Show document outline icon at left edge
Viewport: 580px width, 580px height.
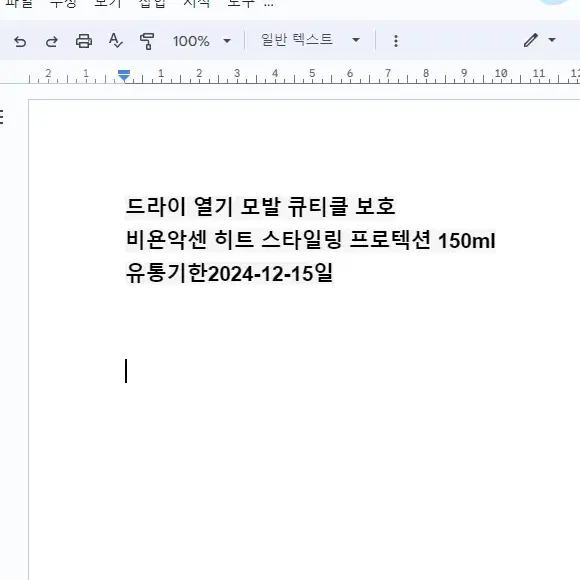click(1, 117)
